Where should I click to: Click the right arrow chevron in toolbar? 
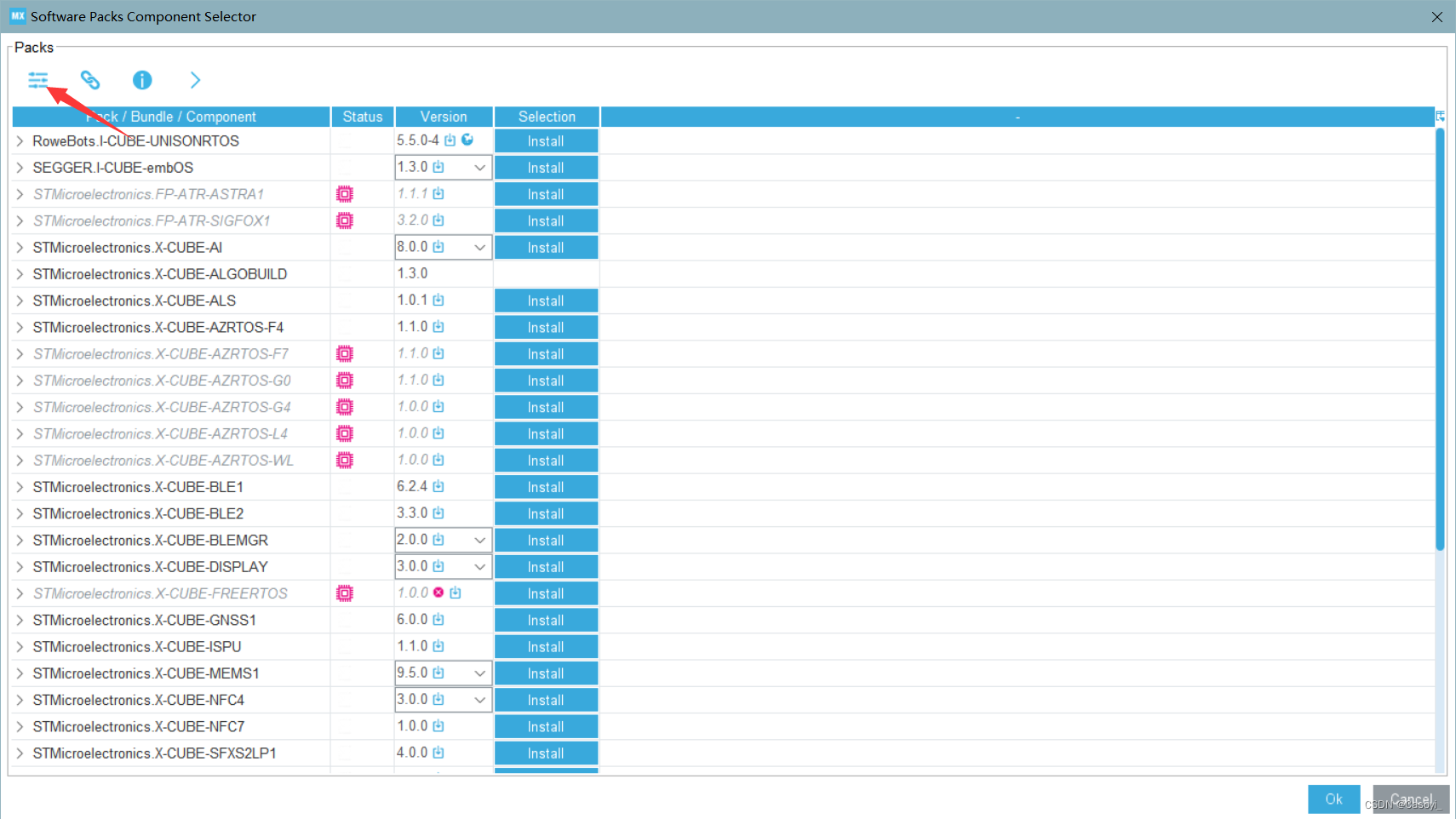click(195, 80)
